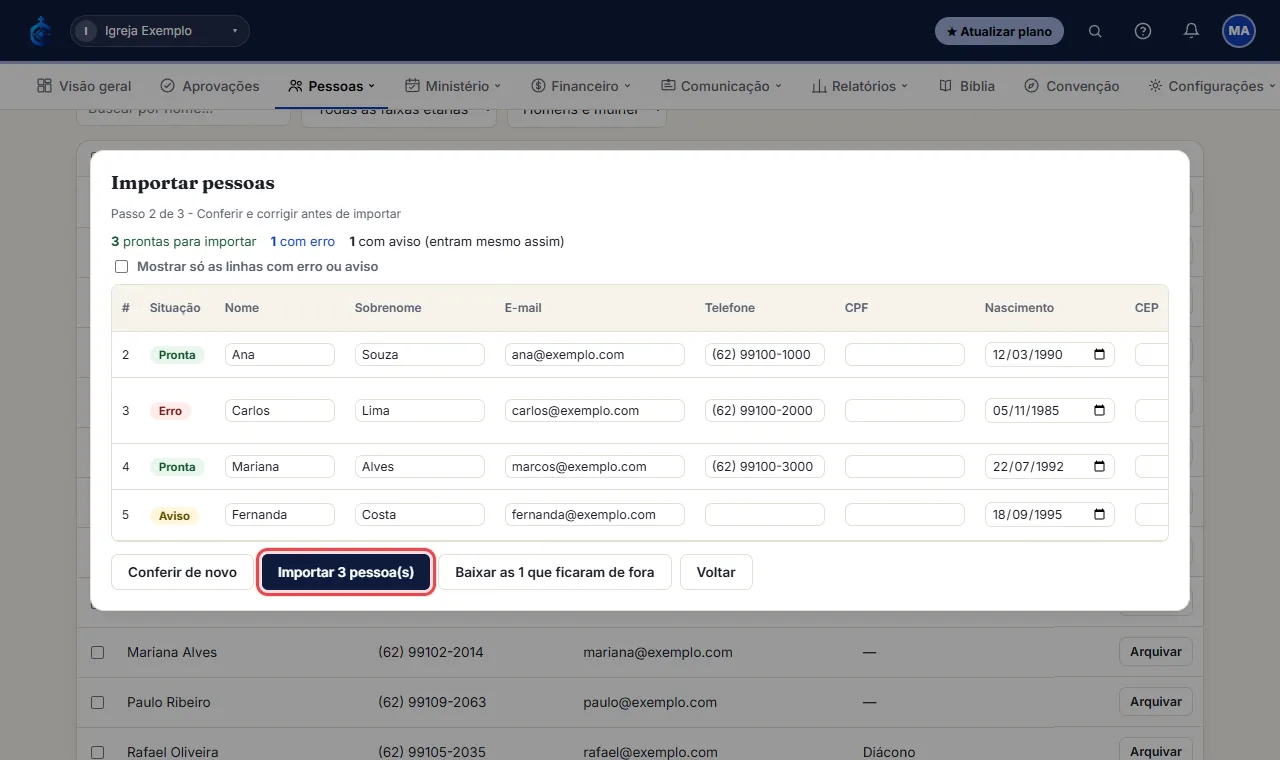Click 'Conferir de novo' button
The width and height of the screenshot is (1280, 760).
[x=182, y=572]
